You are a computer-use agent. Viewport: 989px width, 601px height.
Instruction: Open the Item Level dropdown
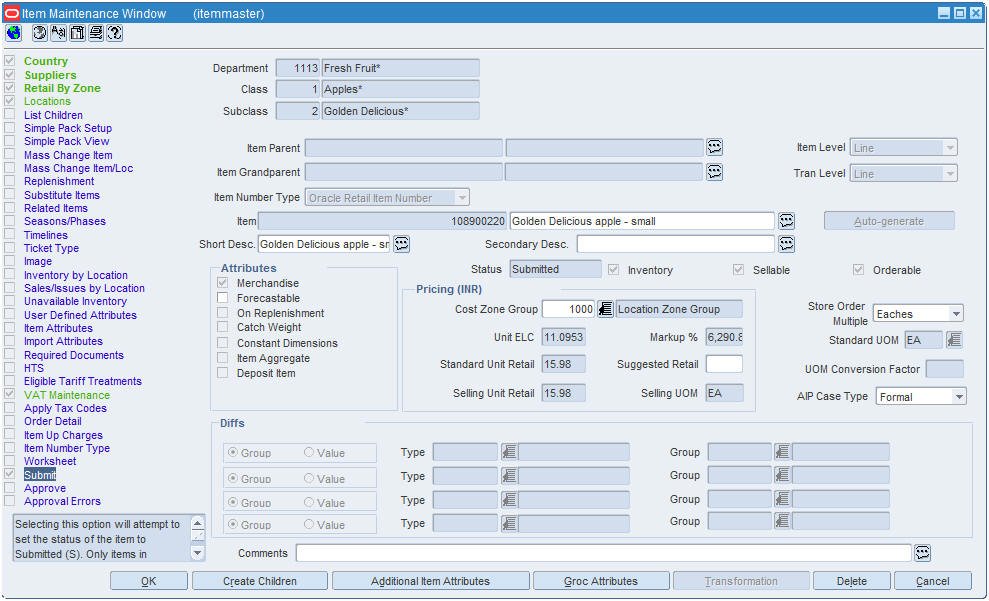950,148
